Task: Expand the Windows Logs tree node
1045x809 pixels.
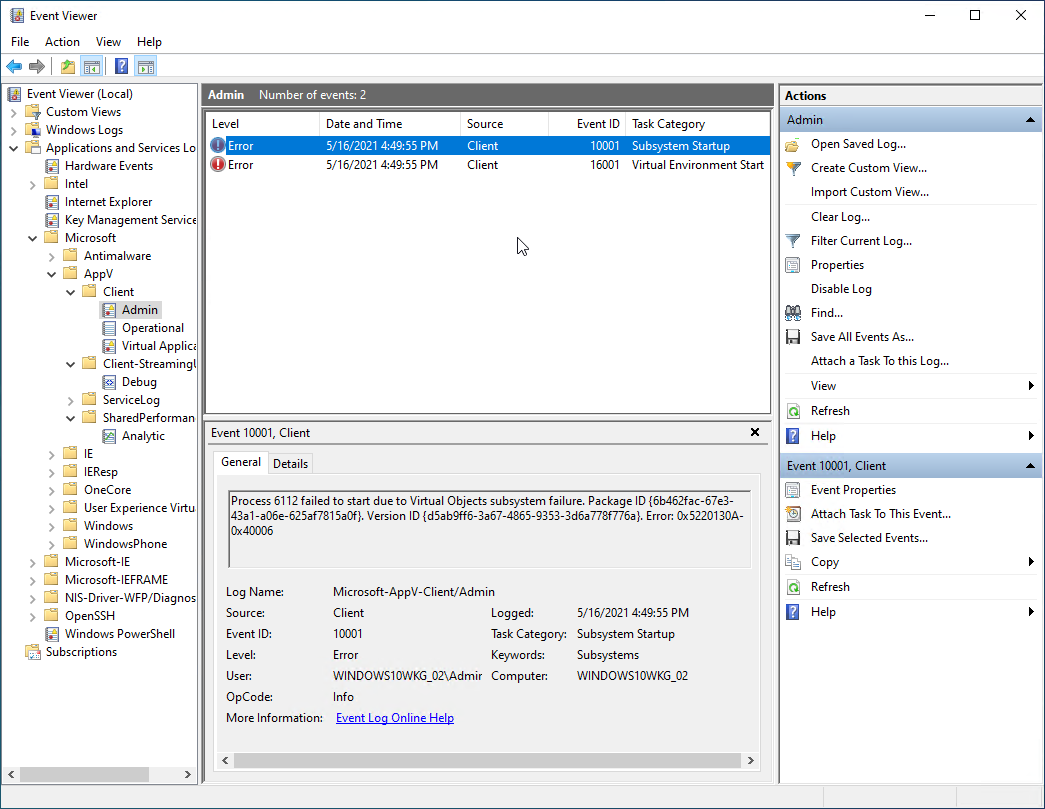Action: 14,130
